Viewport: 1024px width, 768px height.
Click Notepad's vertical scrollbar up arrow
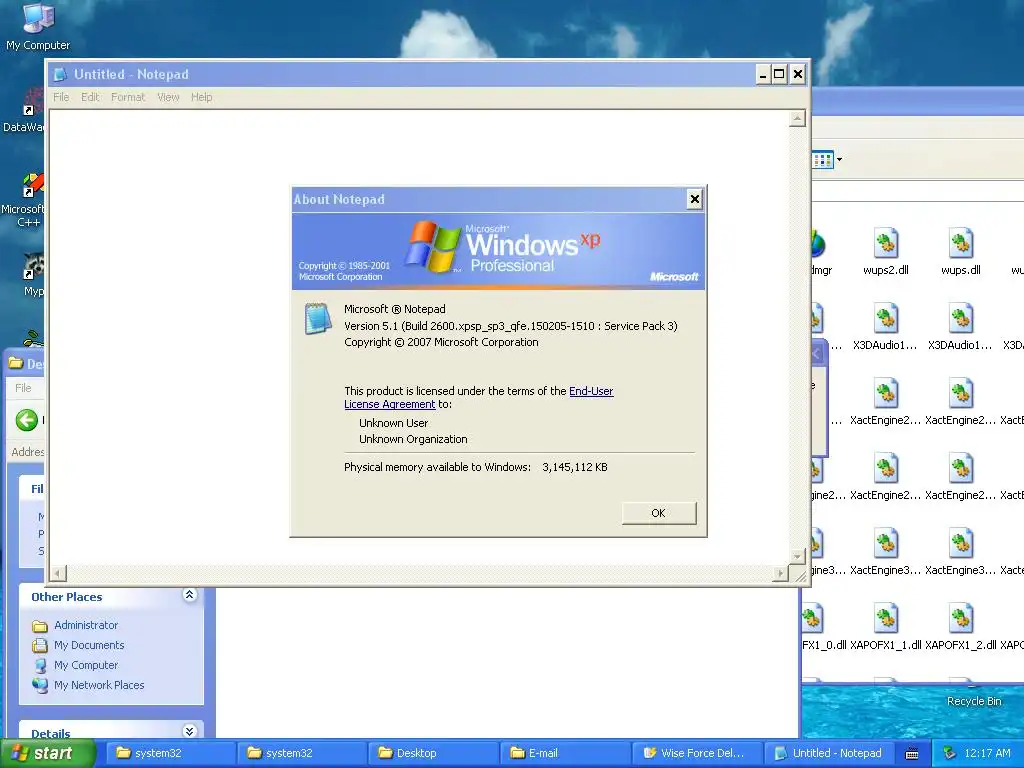point(797,119)
